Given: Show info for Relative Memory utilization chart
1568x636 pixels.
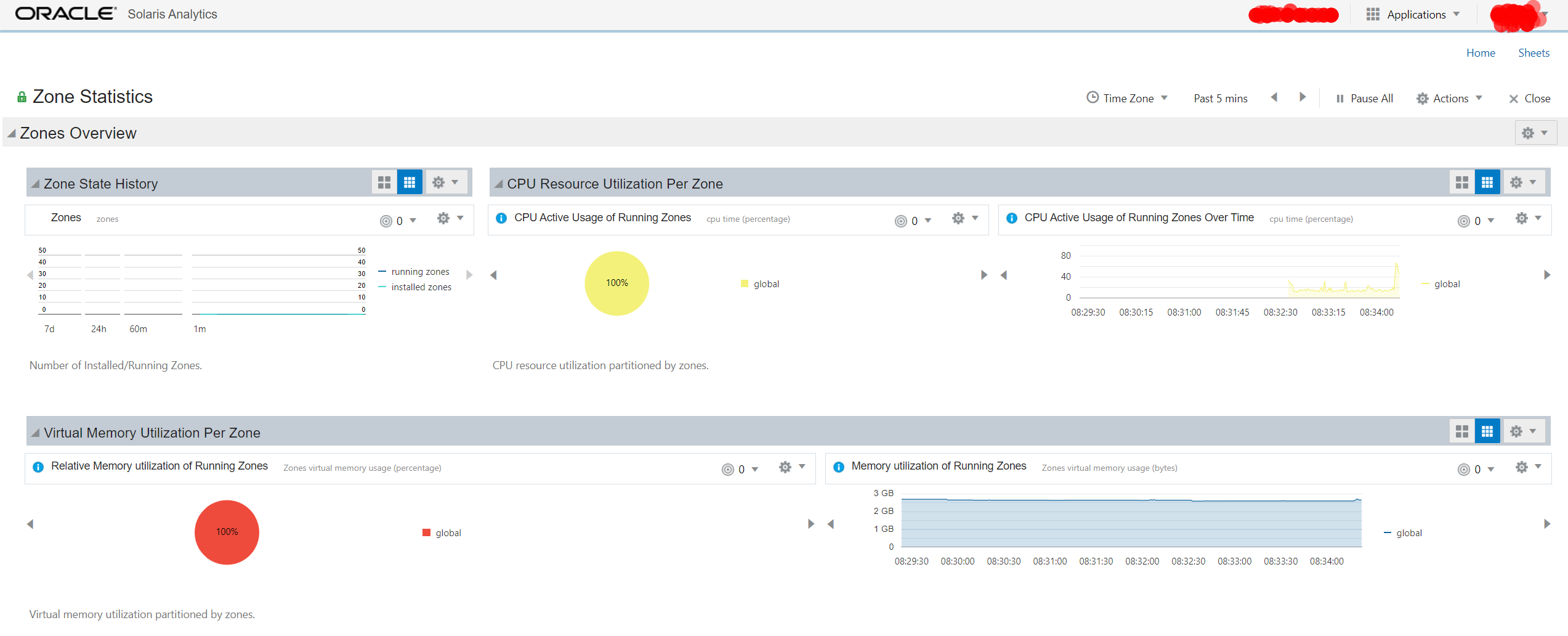Looking at the screenshot, I should point(38,467).
